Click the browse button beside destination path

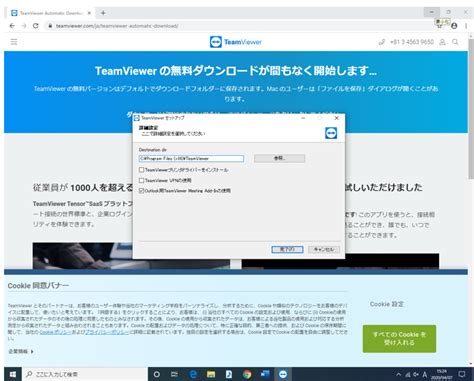click(279, 158)
